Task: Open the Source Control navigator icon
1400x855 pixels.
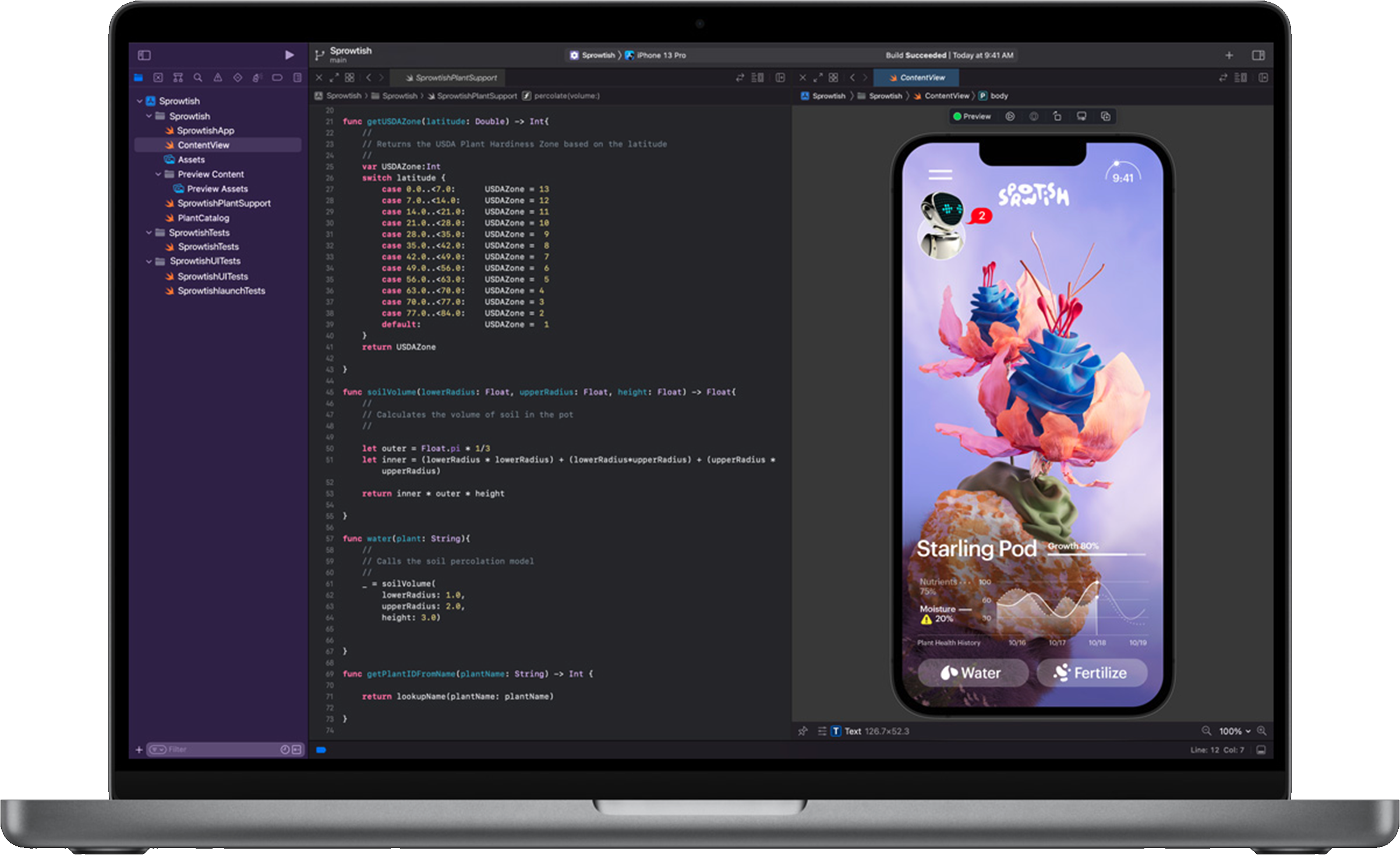Action: 158,77
